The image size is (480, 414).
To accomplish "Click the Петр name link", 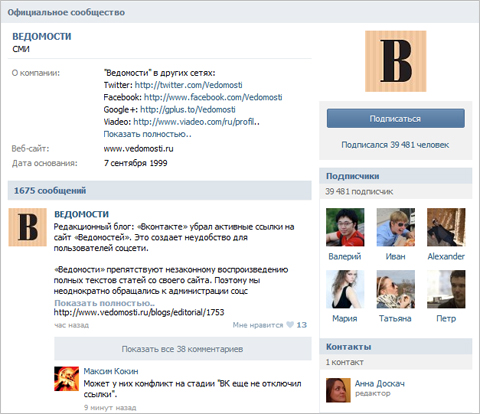I will click(x=446, y=319).
